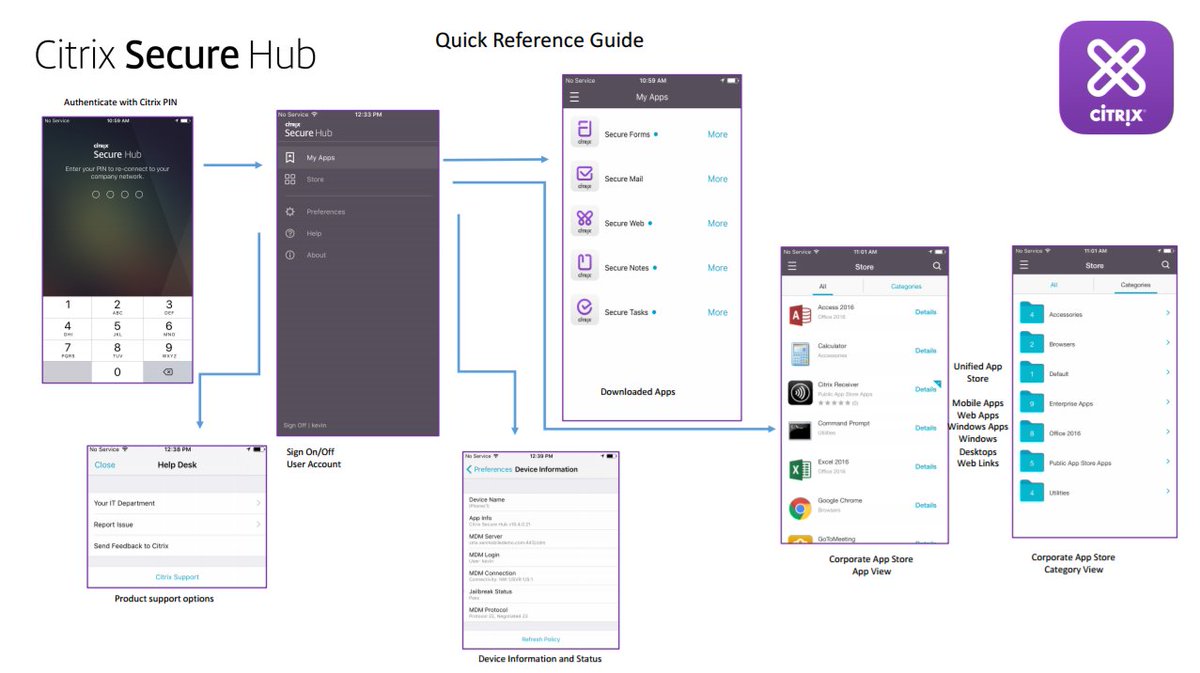Tap the backspace key on PIN keypad

pyautogui.click(x=167, y=372)
